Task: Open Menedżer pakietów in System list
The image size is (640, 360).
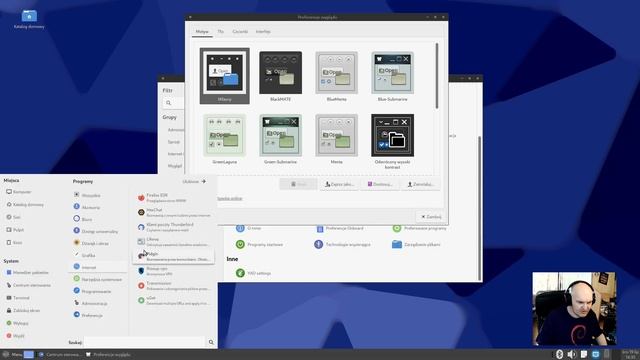Action: 27,272
